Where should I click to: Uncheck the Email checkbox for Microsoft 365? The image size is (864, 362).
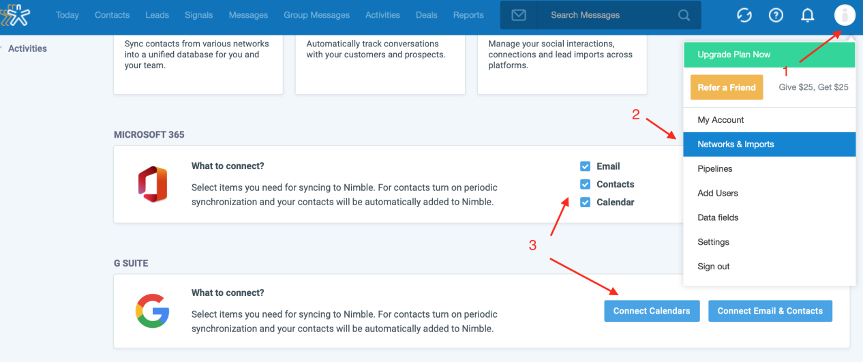[x=585, y=166]
